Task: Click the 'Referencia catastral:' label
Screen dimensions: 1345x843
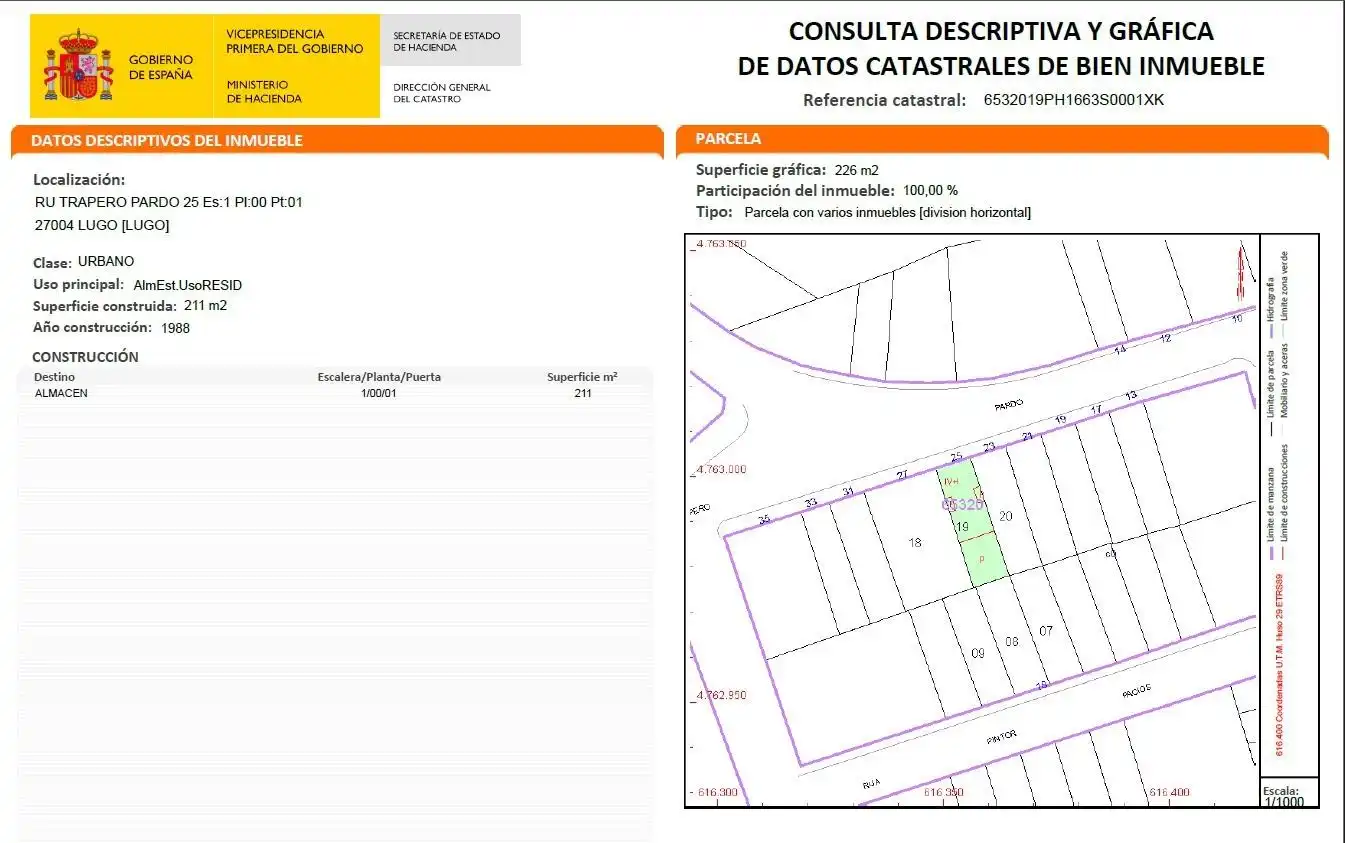Action: (885, 100)
